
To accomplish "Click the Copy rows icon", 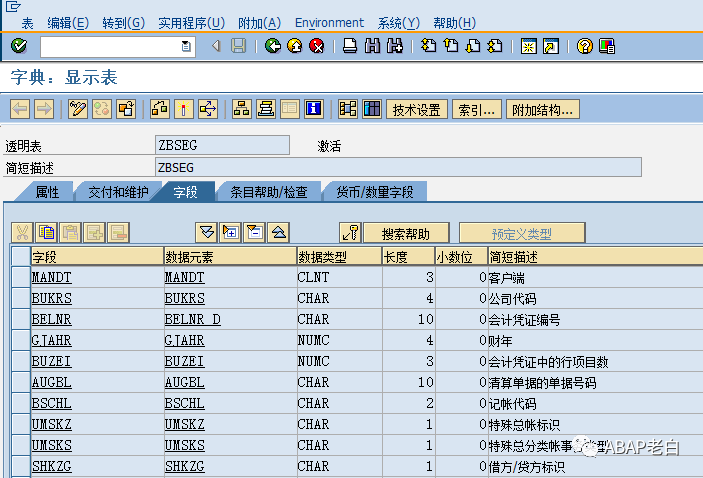I will pyautogui.click(x=47, y=232).
